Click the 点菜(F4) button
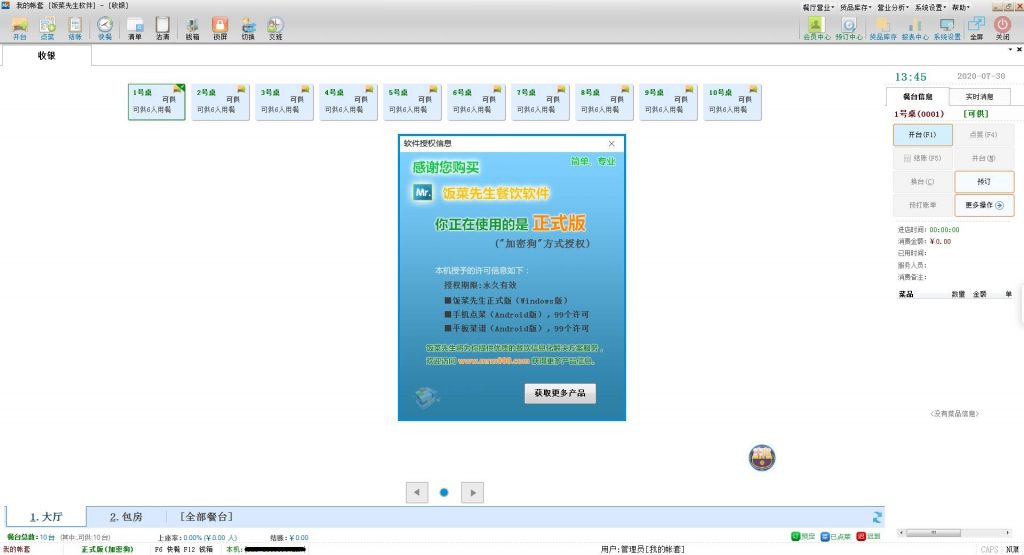 [984, 135]
